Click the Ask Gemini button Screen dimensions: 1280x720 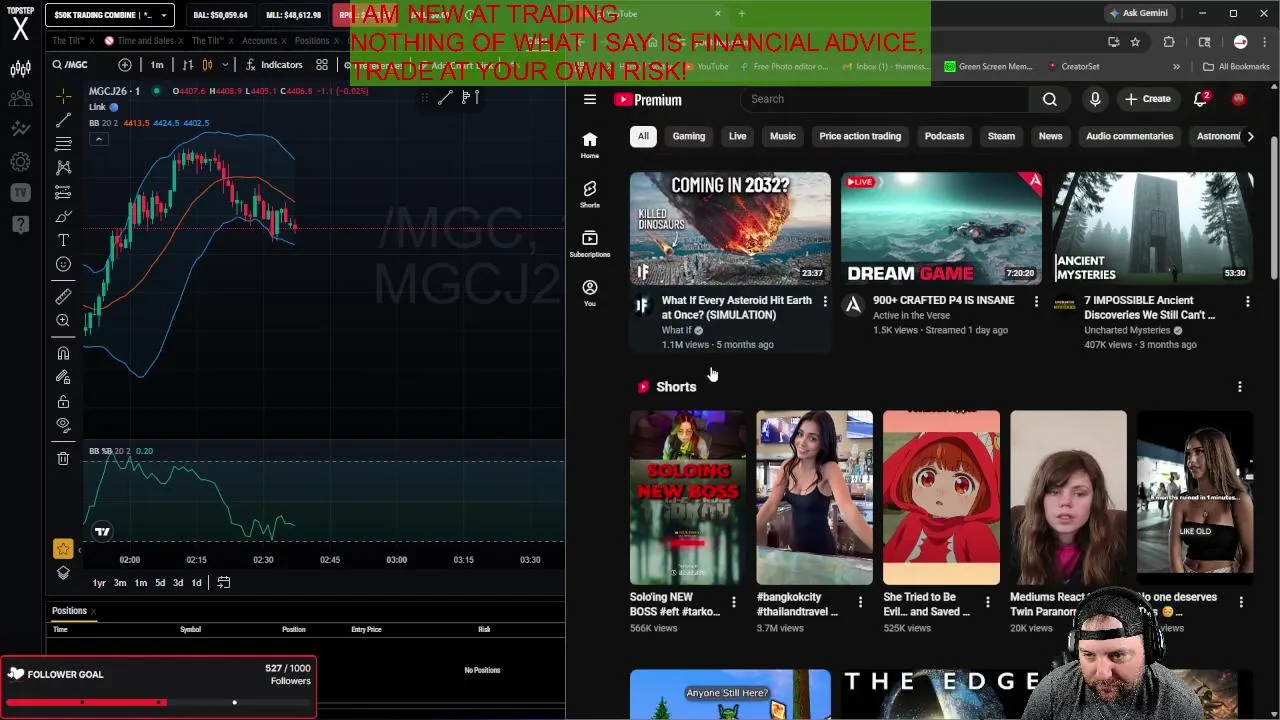(x=1138, y=14)
